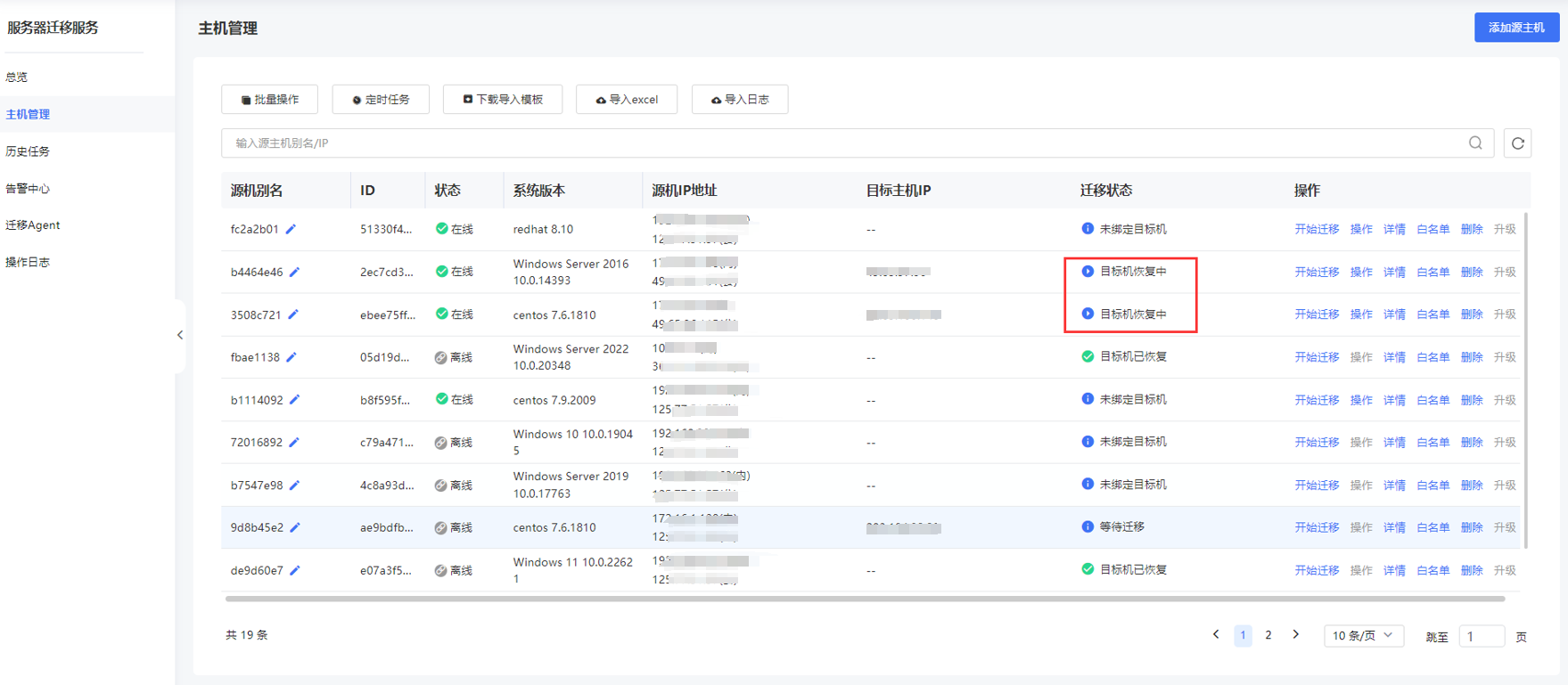The height and width of the screenshot is (685, 1568).
Task: Click 等待迁移 status text
Action: [1121, 526]
